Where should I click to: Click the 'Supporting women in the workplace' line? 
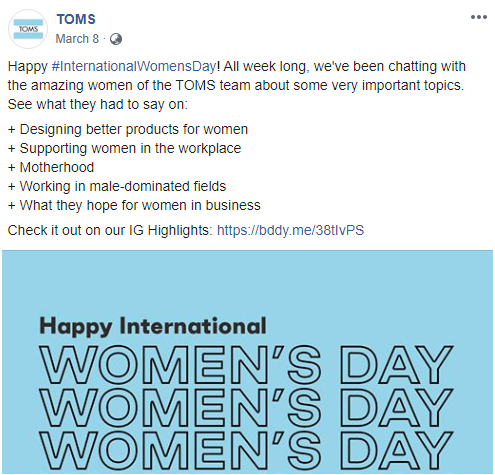pyautogui.click(x=124, y=148)
